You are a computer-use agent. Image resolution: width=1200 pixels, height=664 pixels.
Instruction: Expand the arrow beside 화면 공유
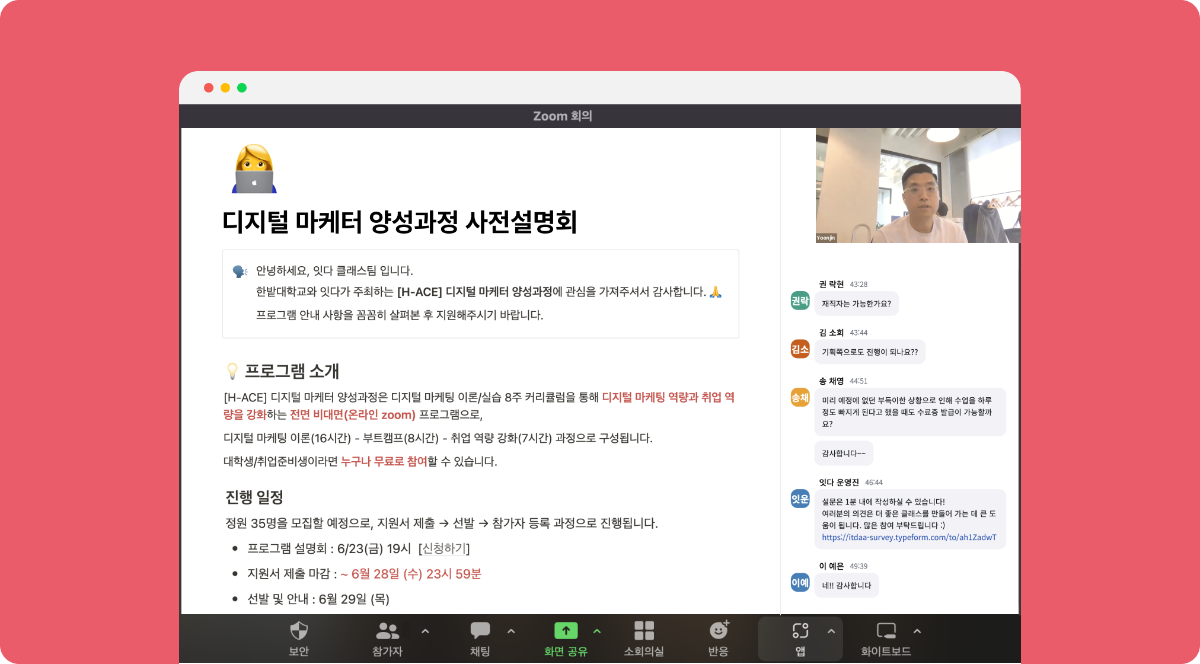(x=597, y=631)
